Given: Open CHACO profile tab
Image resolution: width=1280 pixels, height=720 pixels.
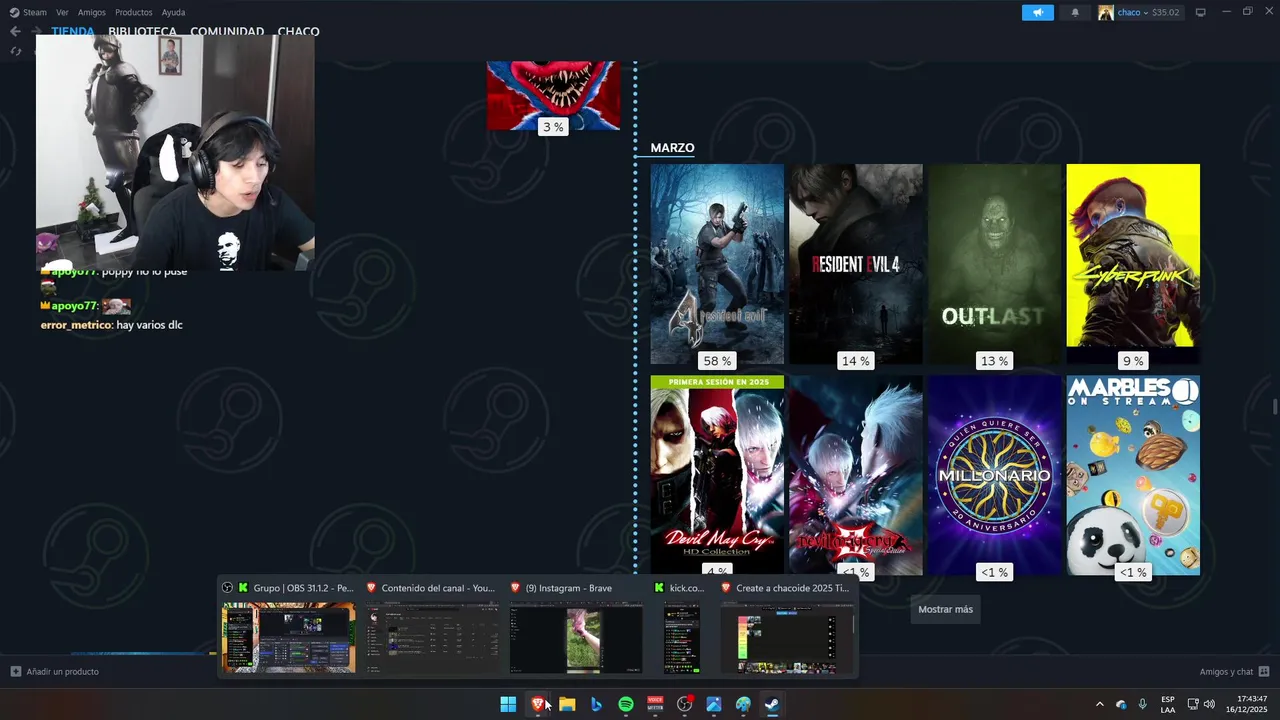Looking at the screenshot, I should click(298, 31).
